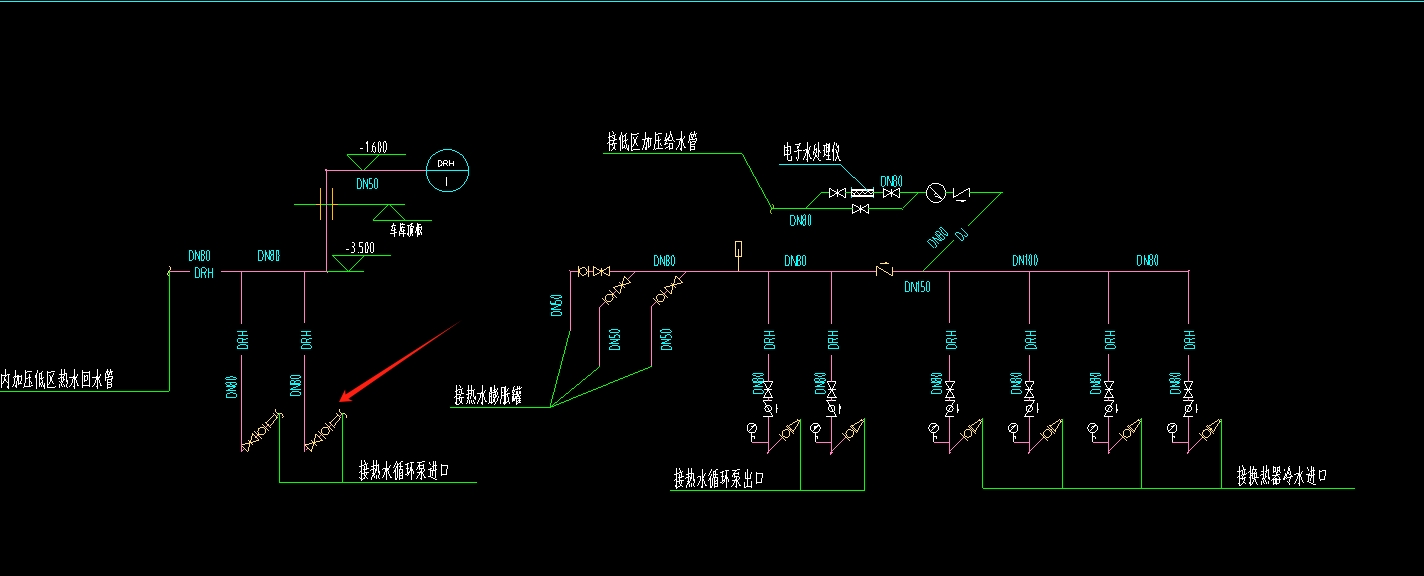Select the 接热水循环泵出口 text
Screen dimensions: 1424x576
pos(719,478)
